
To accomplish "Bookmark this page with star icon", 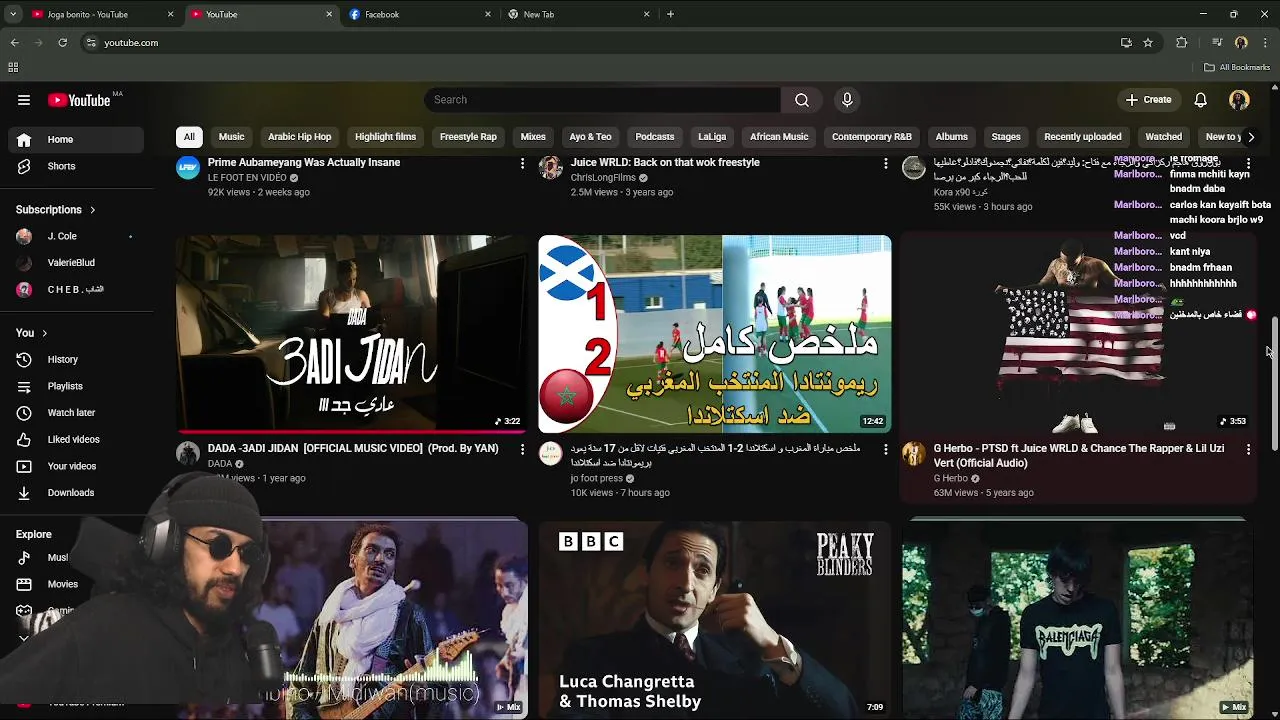I will (x=1148, y=43).
